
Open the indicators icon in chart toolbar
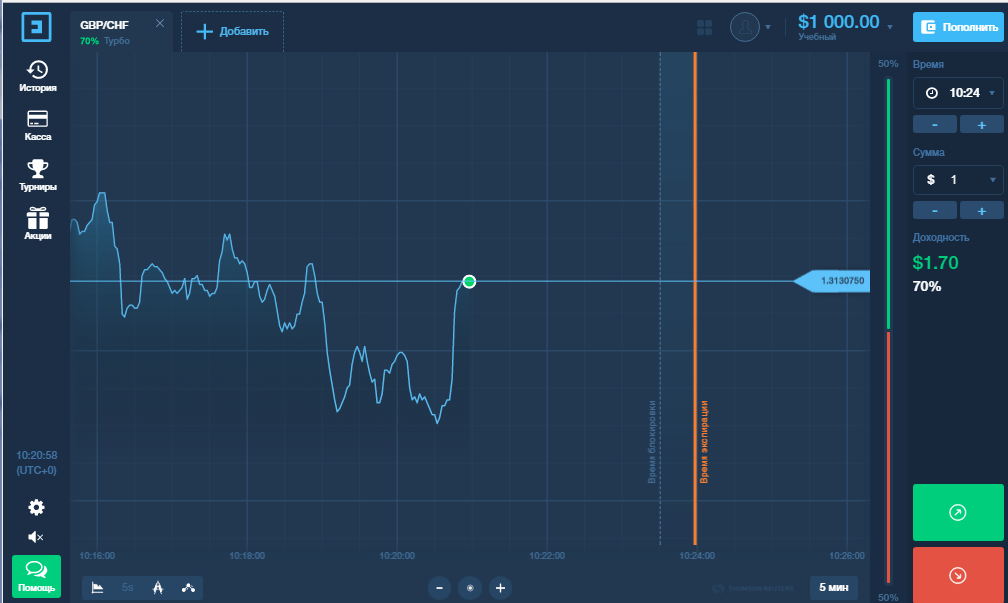point(188,588)
